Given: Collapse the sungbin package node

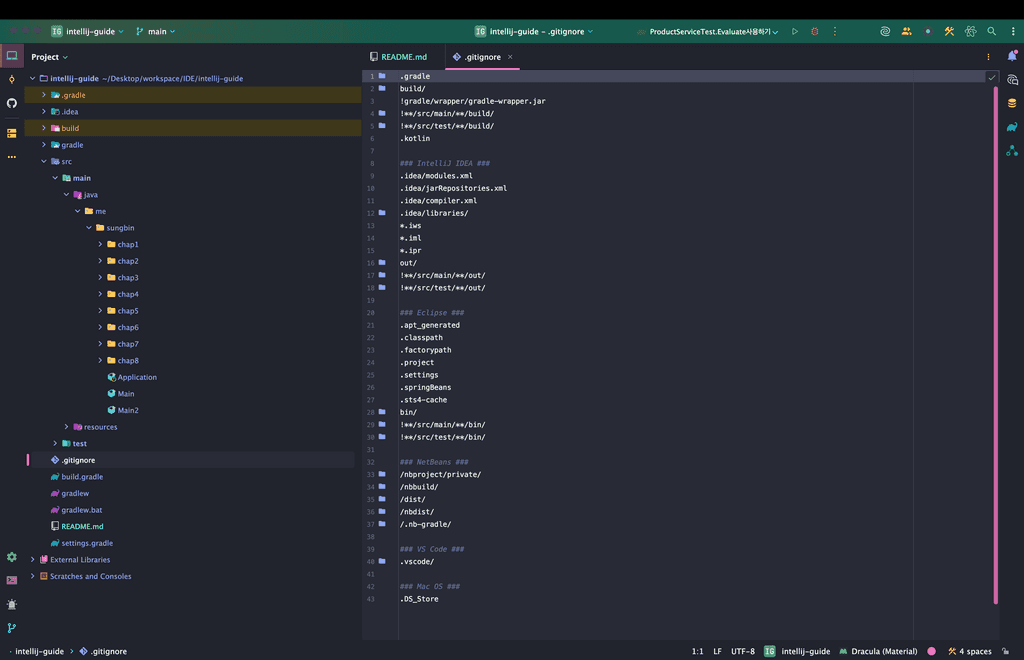Looking at the screenshot, I should click(88, 228).
